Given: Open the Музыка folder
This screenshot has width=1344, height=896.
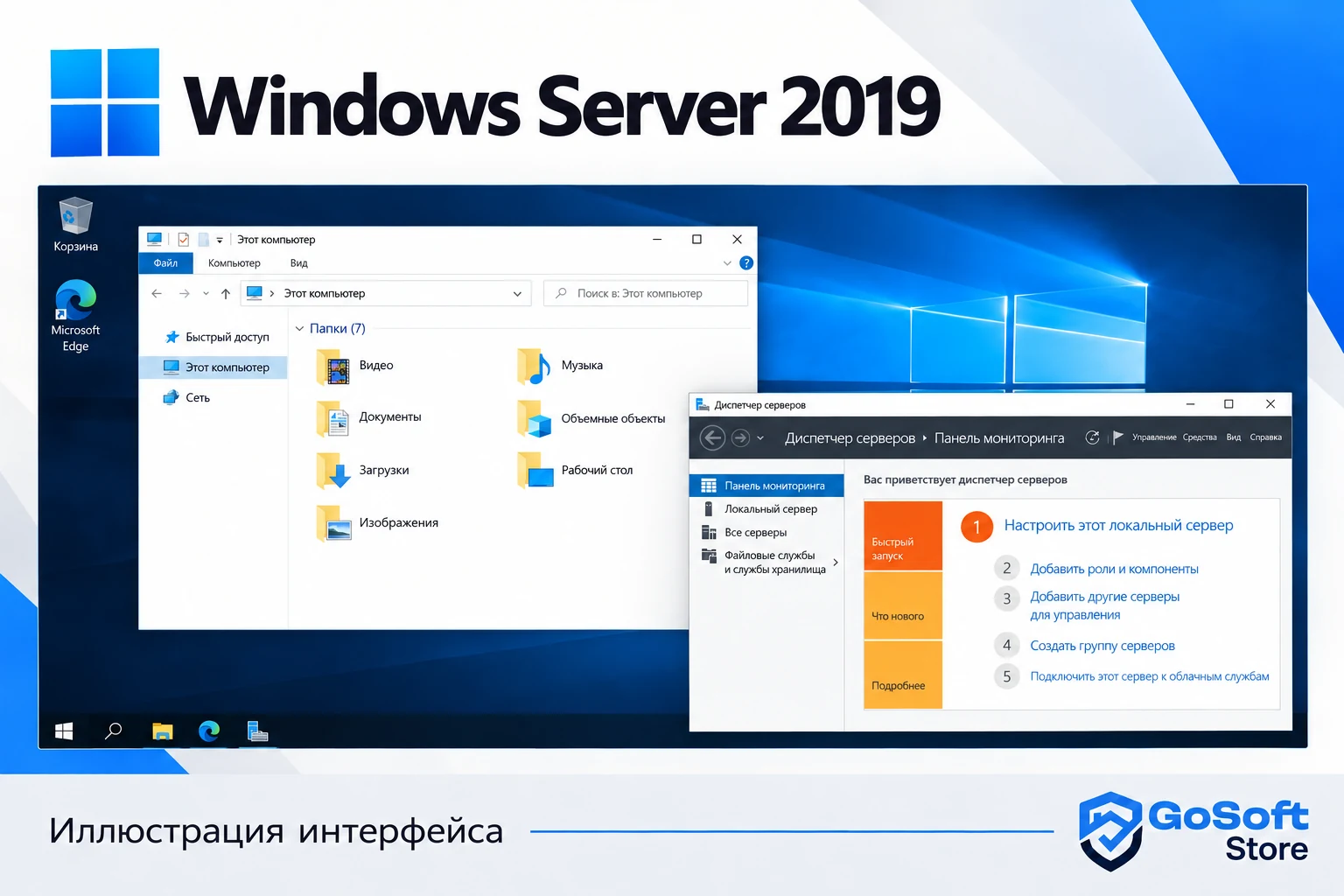Looking at the screenshot, I should pyautogui.click(x=560, y=366).
